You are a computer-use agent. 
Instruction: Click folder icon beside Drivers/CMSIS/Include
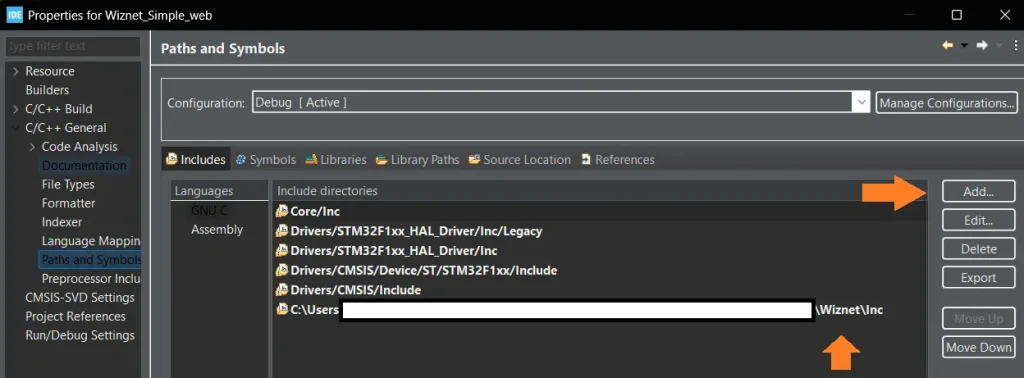281,289
